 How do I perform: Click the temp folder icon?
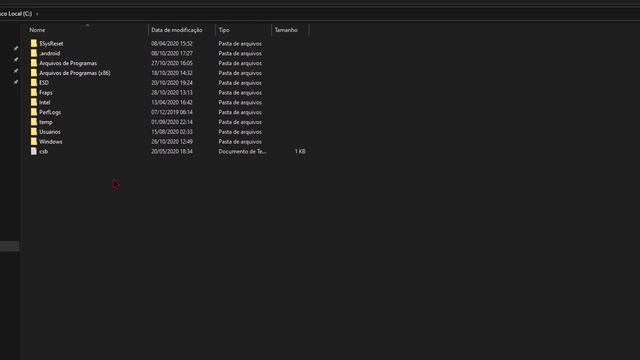click(x=34, y=122)
